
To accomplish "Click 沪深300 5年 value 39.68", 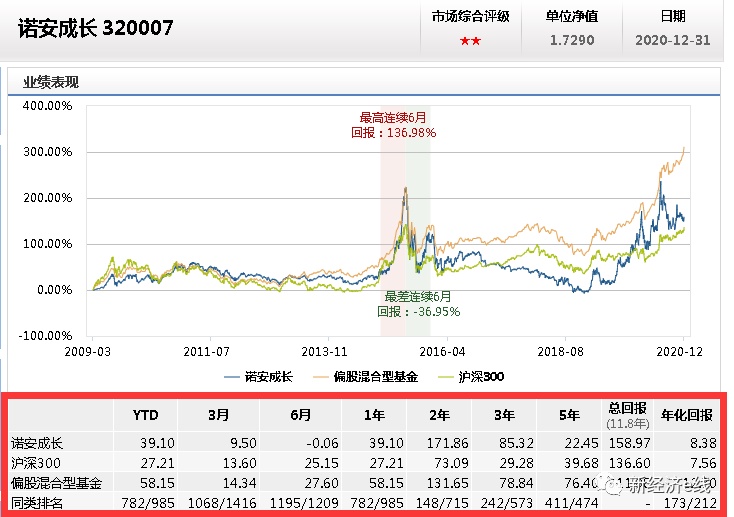I will [x=581, y=463].
